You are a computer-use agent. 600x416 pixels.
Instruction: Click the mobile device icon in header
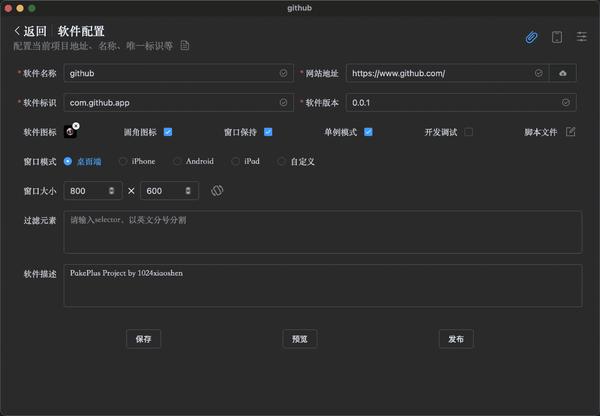click(557, 38)
